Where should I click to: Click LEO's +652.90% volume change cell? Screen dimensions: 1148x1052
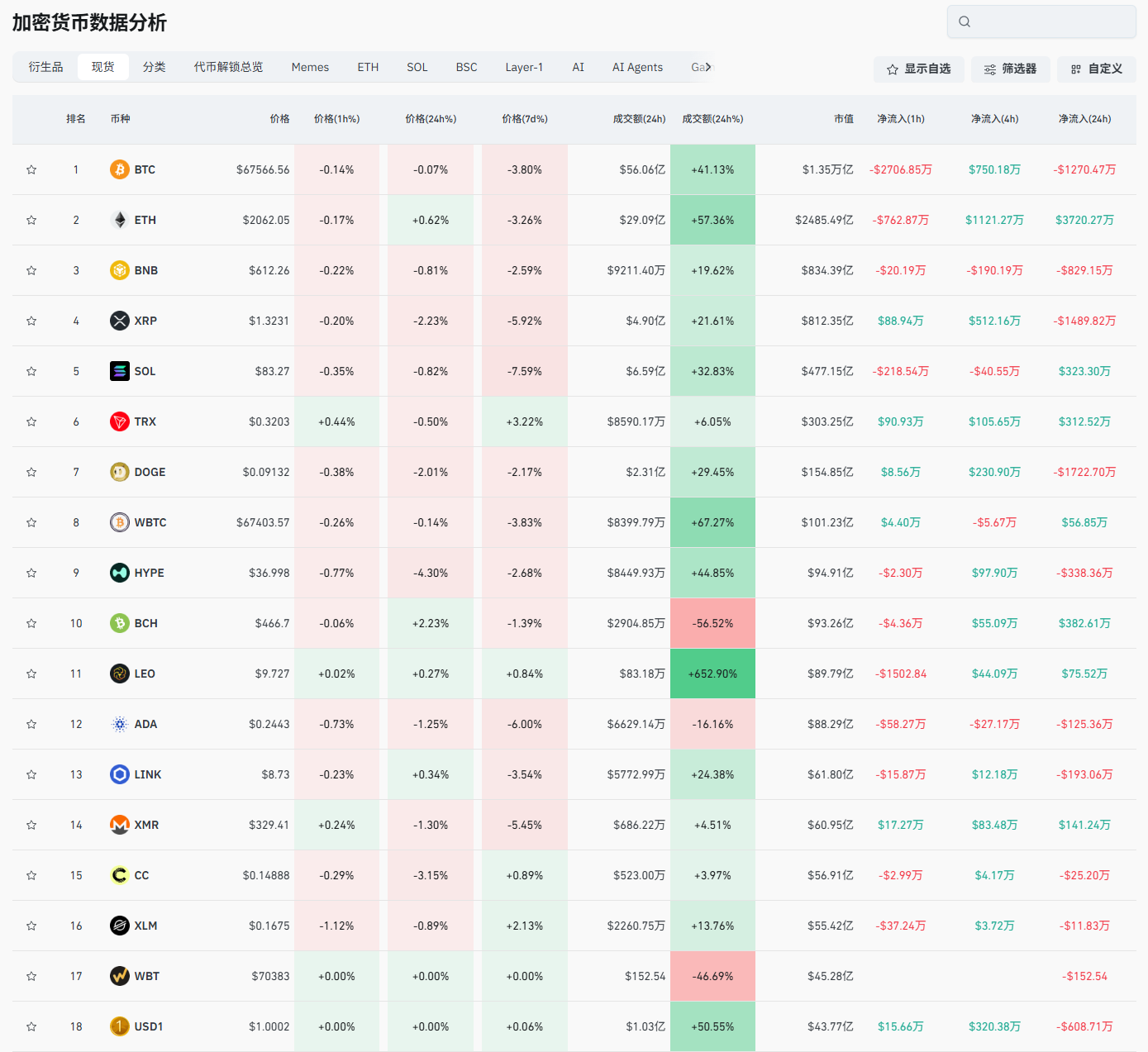[x=712, y=674]
